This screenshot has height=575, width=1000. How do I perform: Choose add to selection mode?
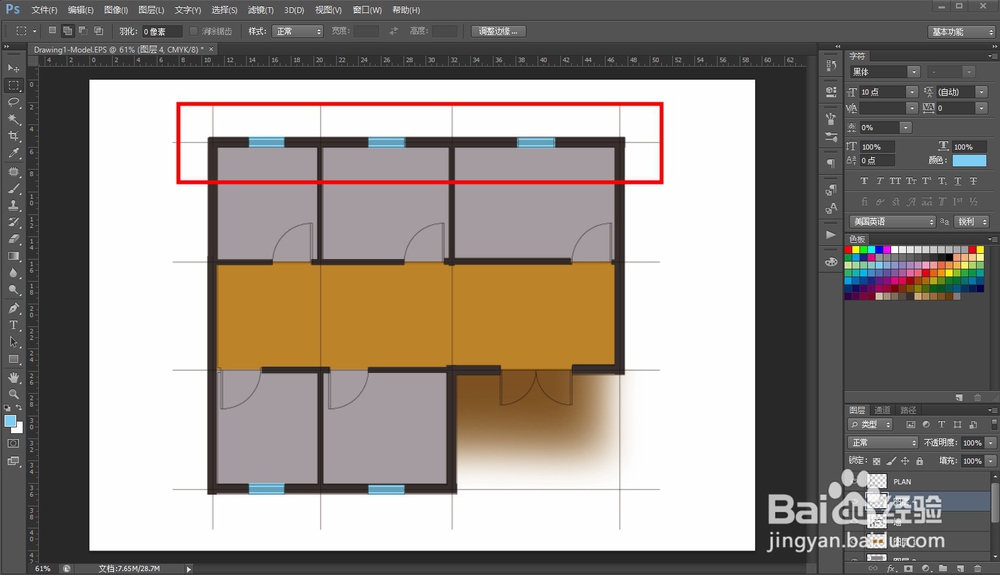tap(67, 31)
